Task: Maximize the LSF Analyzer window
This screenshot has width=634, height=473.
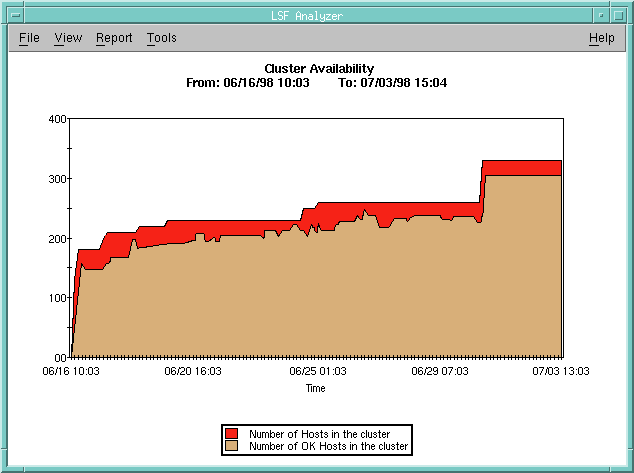Action: [x=618, y=16]
